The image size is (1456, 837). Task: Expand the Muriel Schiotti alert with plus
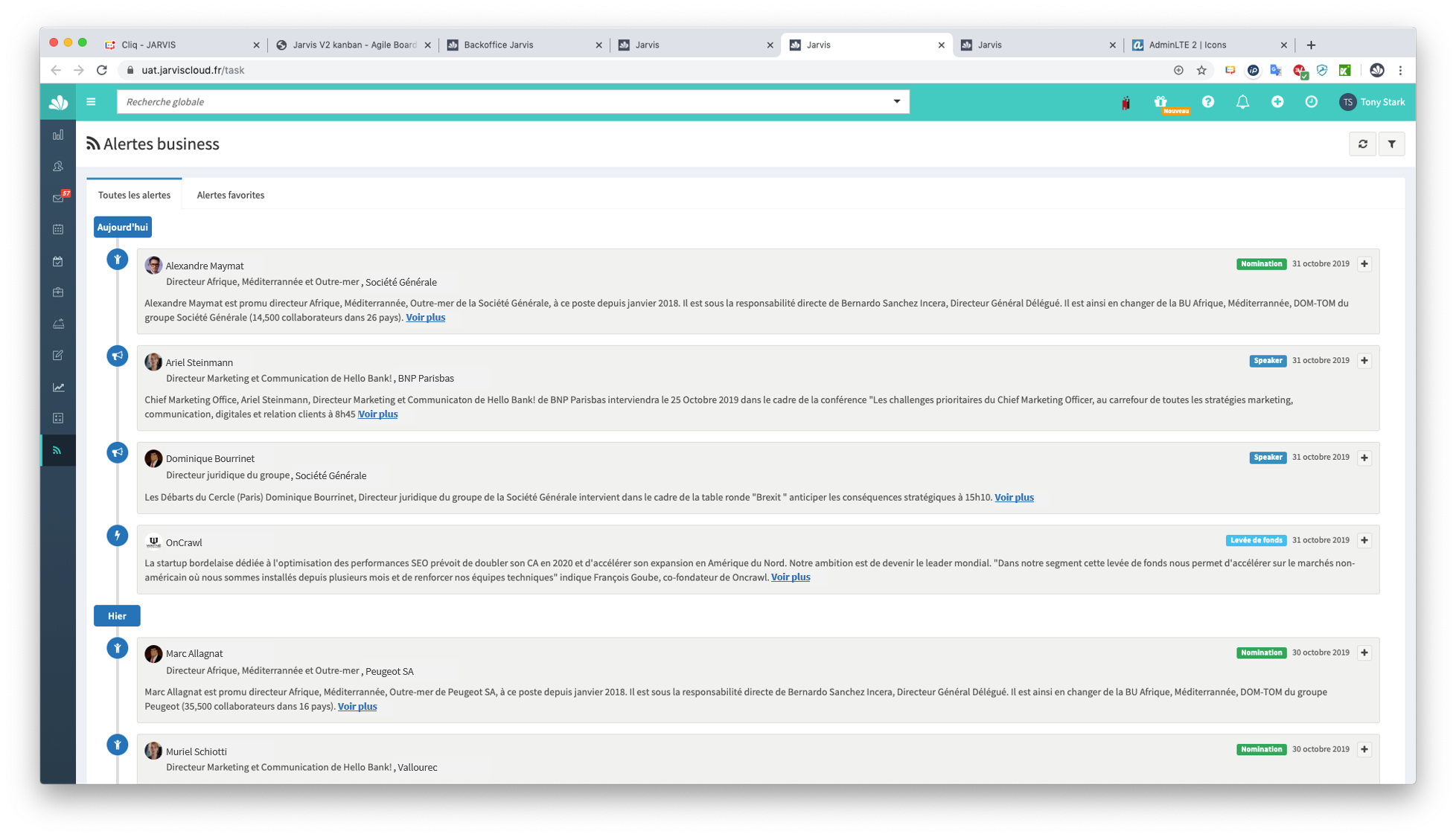[x=1364, y=750]
